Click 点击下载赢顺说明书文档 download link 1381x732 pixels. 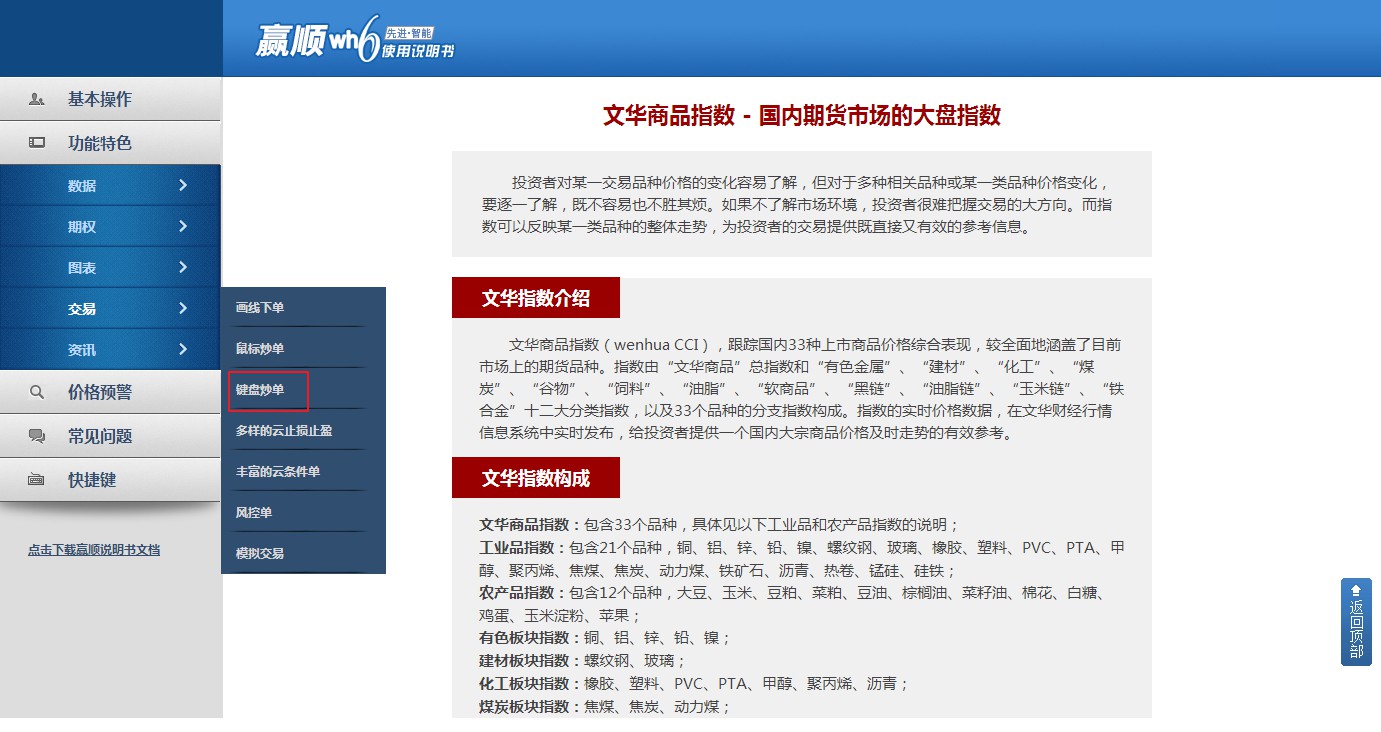[94, 549]
